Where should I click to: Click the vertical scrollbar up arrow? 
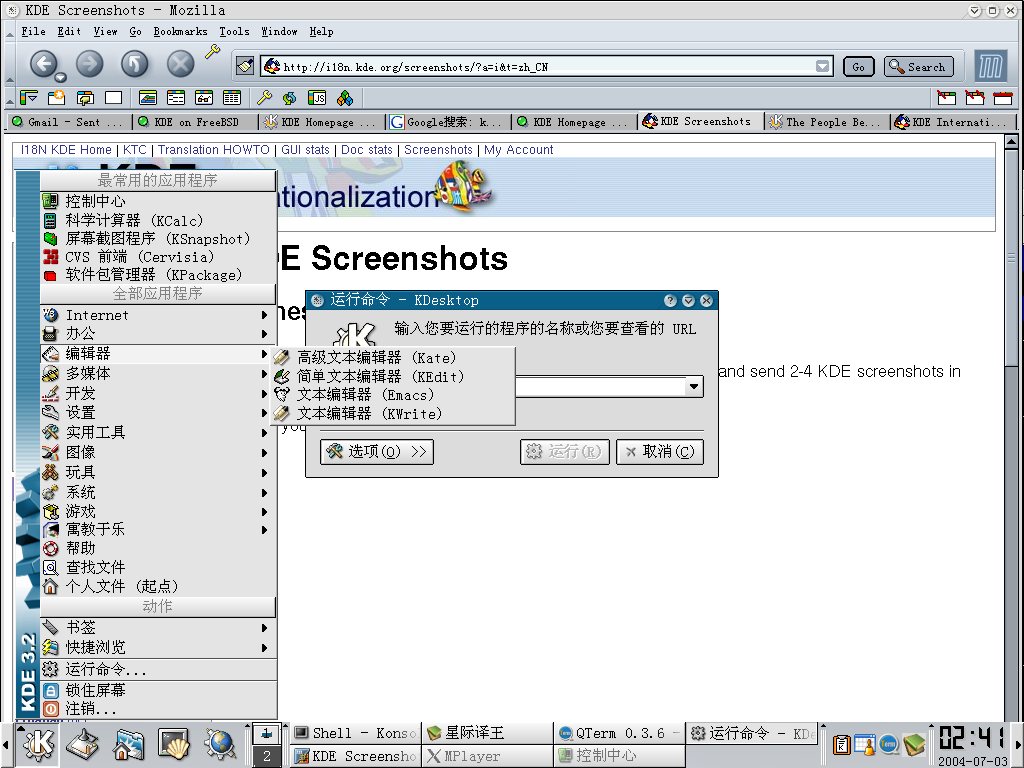1011,142
